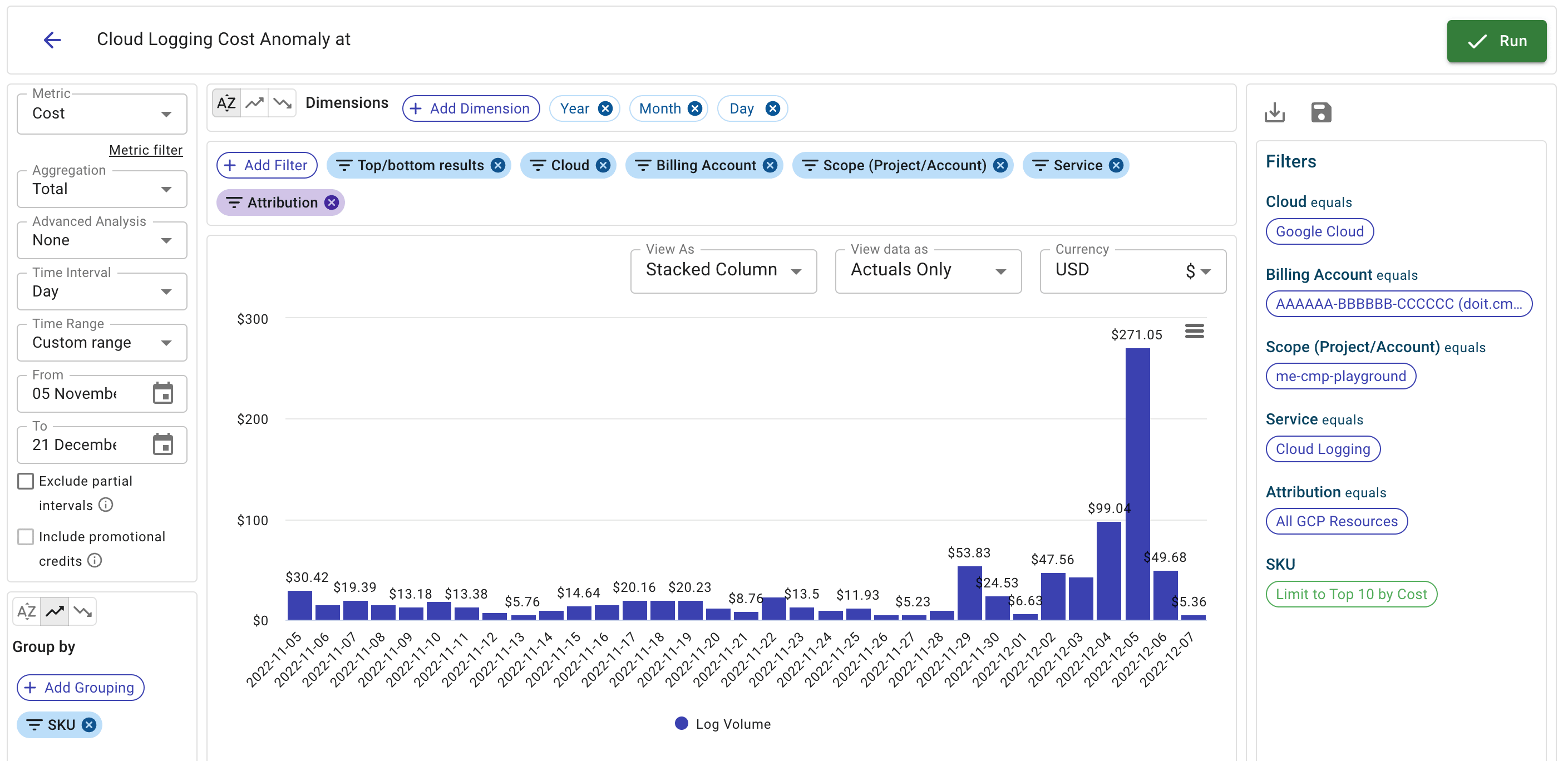
Task: Open the chart hamburger menu icon
Action: tap(1194, 332)
